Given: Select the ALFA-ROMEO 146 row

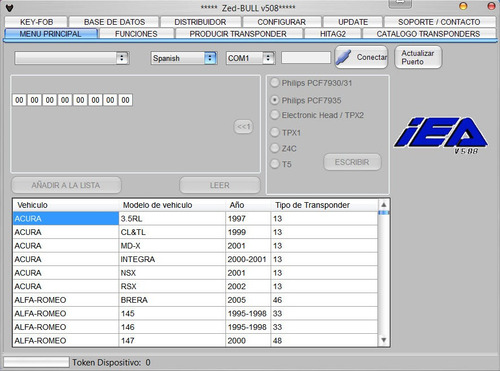Looking at the screenshot, I should [195, 327].
